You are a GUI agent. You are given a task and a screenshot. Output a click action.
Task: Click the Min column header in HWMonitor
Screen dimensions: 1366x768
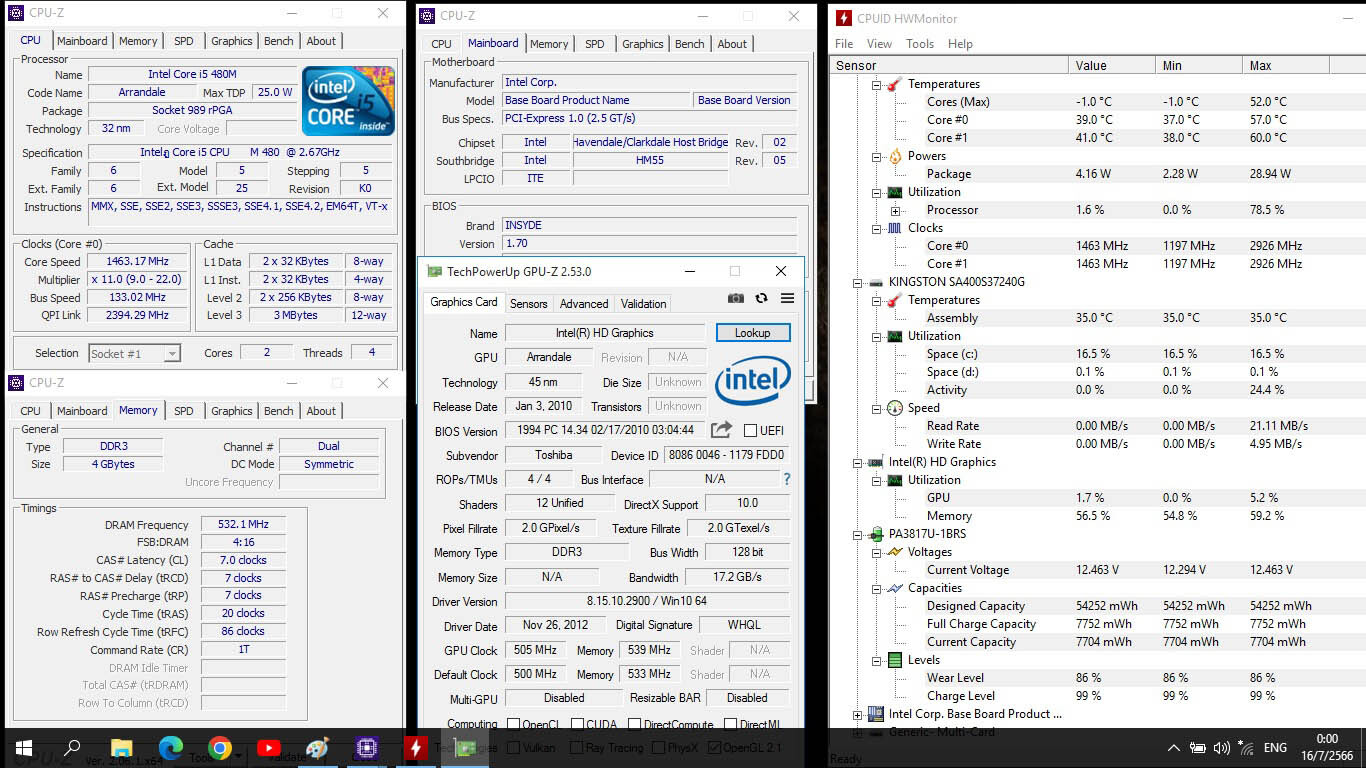point(1198,65)
